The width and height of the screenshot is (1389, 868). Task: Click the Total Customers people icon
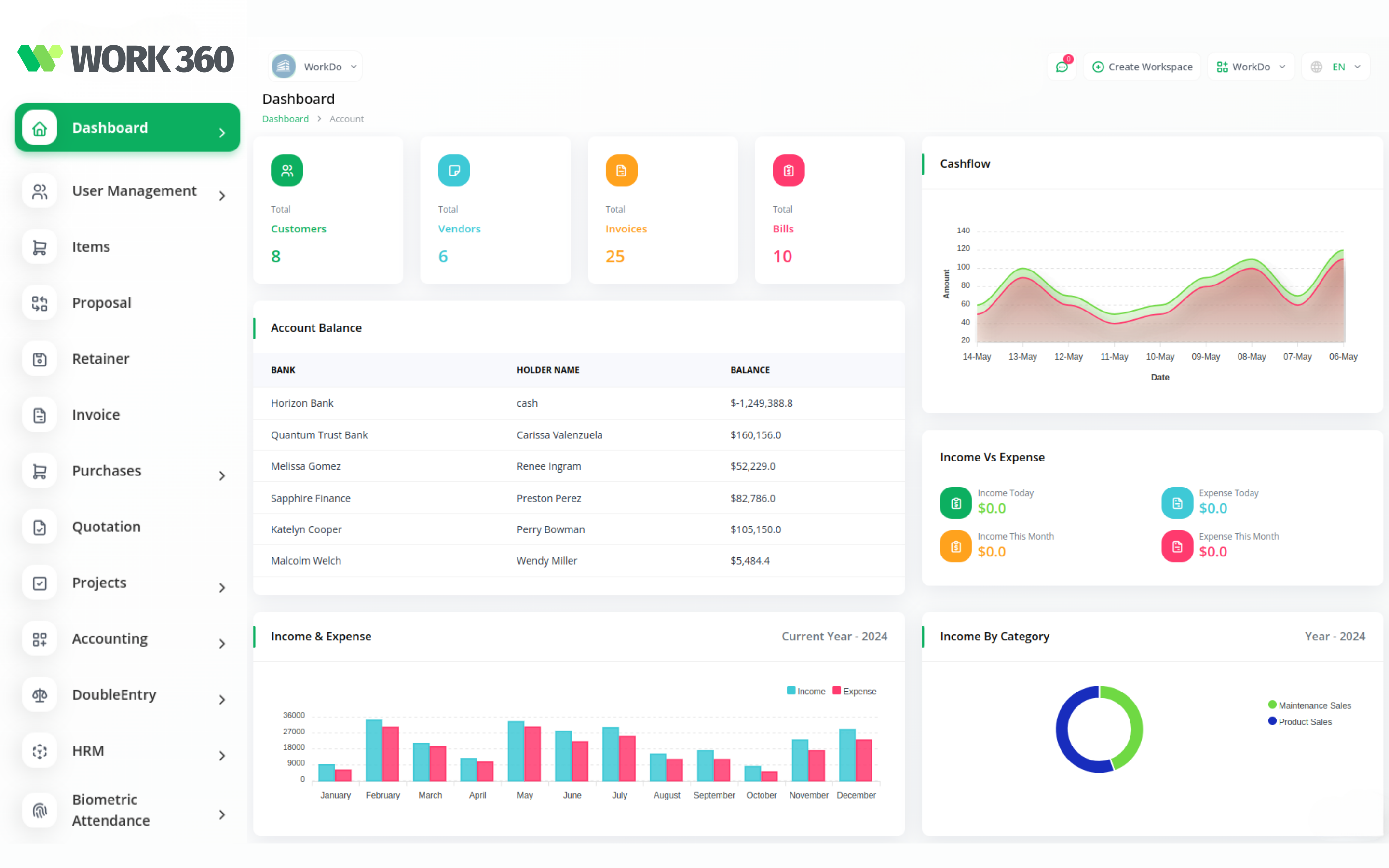[286, 171]
